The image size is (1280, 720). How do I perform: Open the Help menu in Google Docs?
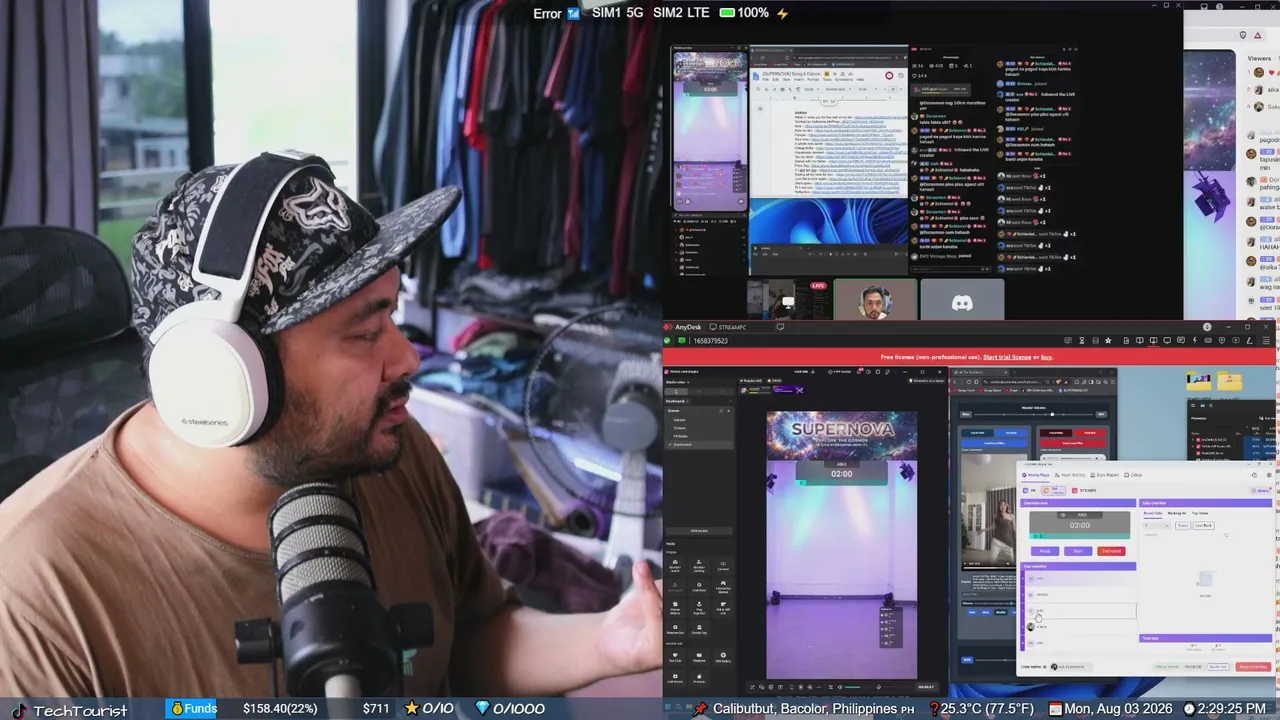pos(860,79)
